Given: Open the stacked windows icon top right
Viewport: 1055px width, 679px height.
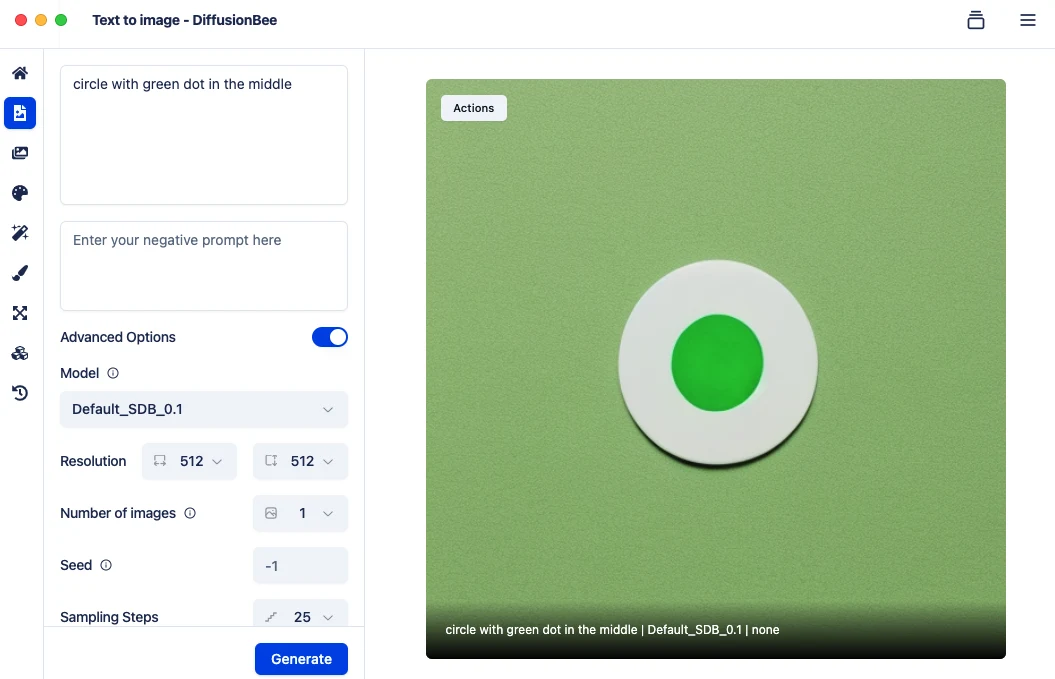Looking at the screenshot, I should tap(976, 20).
